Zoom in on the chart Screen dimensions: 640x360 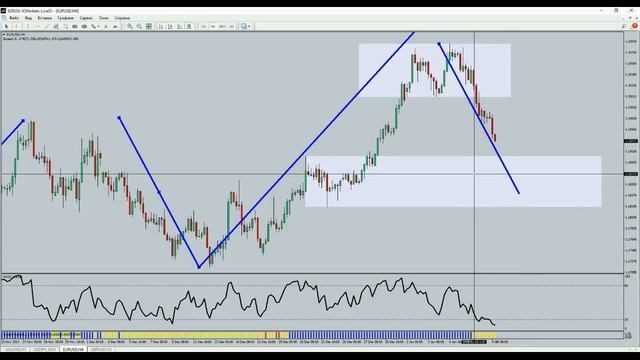click(130, 27)
